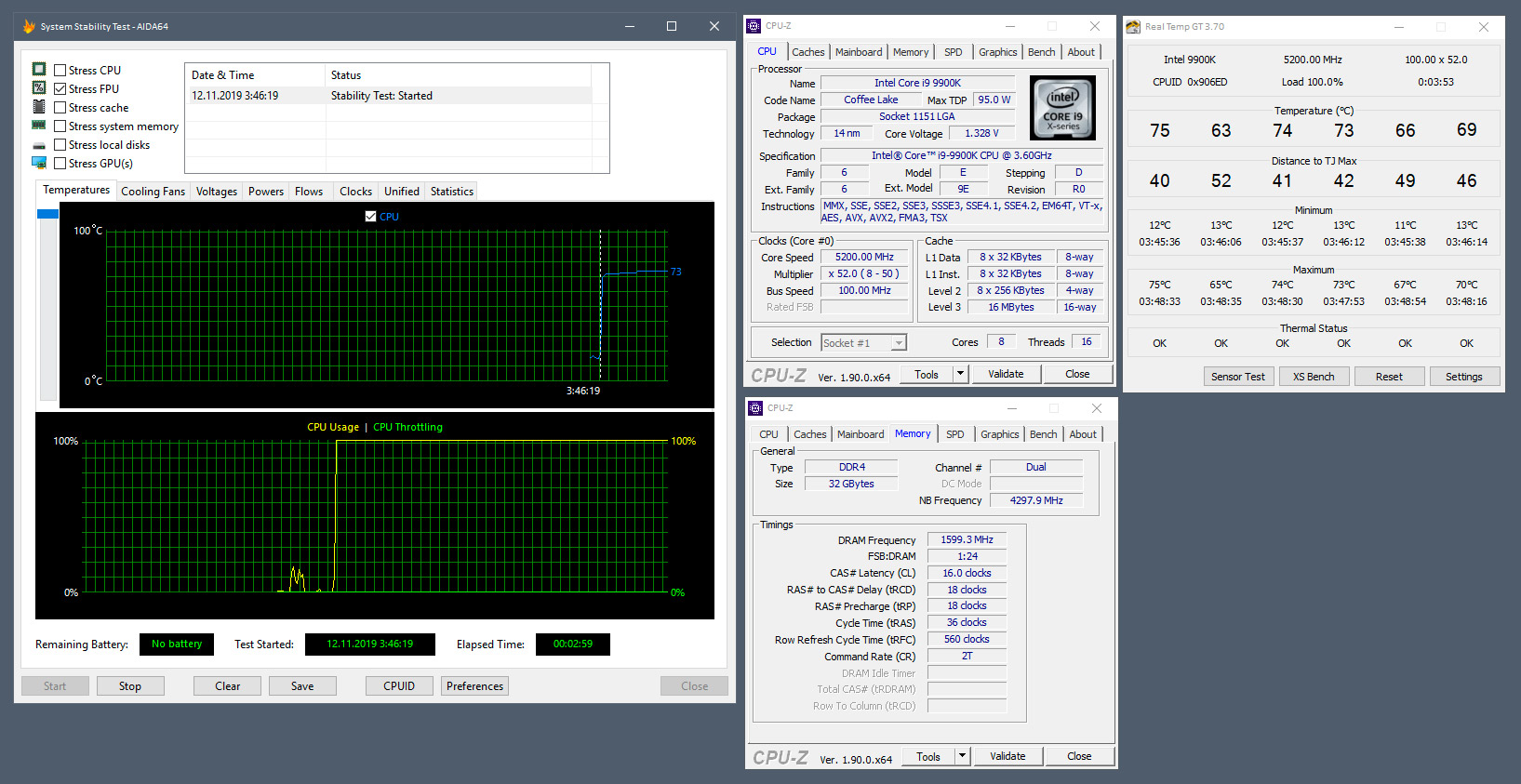Open AIDA64 Preferences
Screen dimensions: 1521x784
pyautogui.click(x=475, y=686)
